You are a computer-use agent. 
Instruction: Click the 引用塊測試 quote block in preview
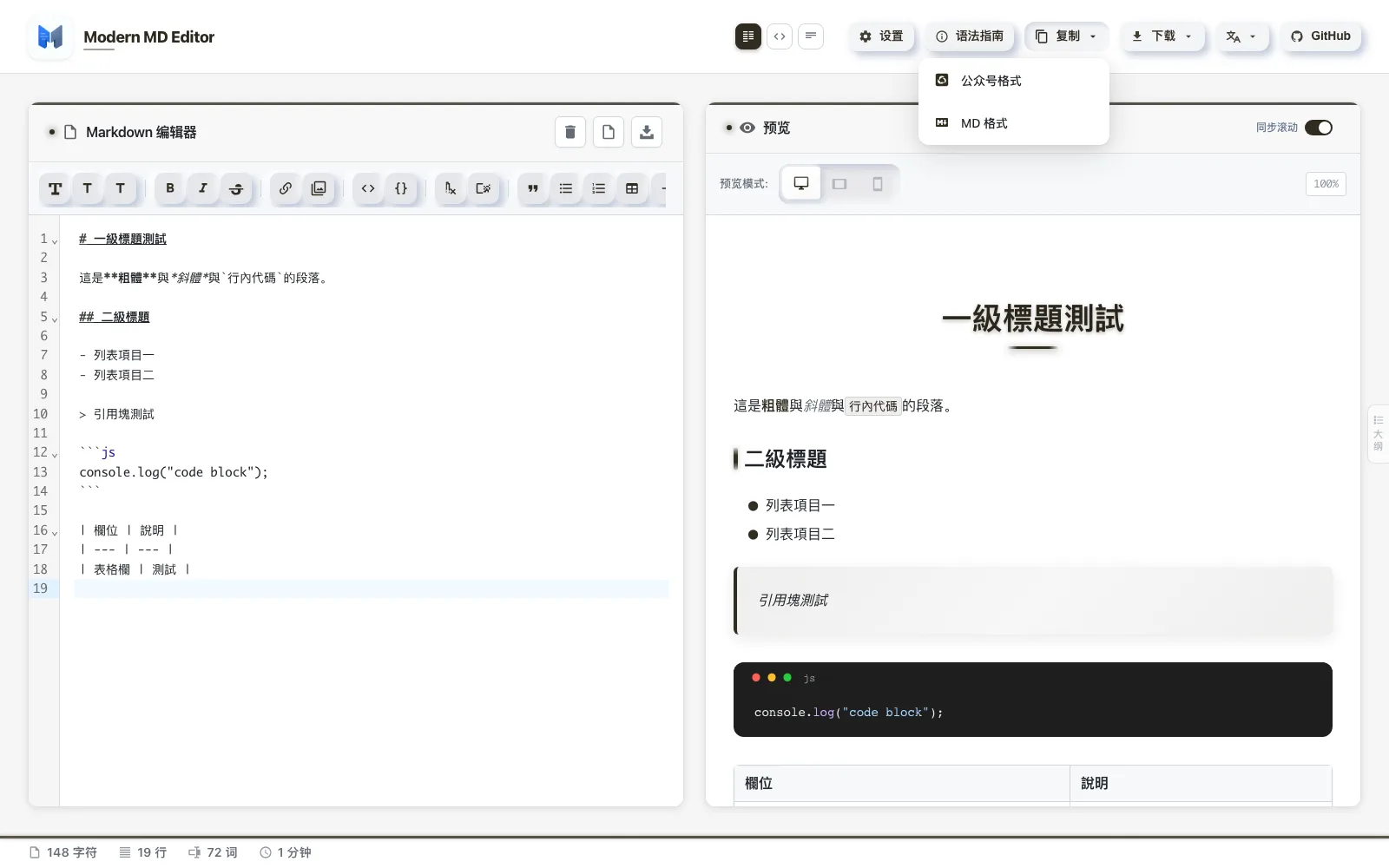click(1033, 601)
